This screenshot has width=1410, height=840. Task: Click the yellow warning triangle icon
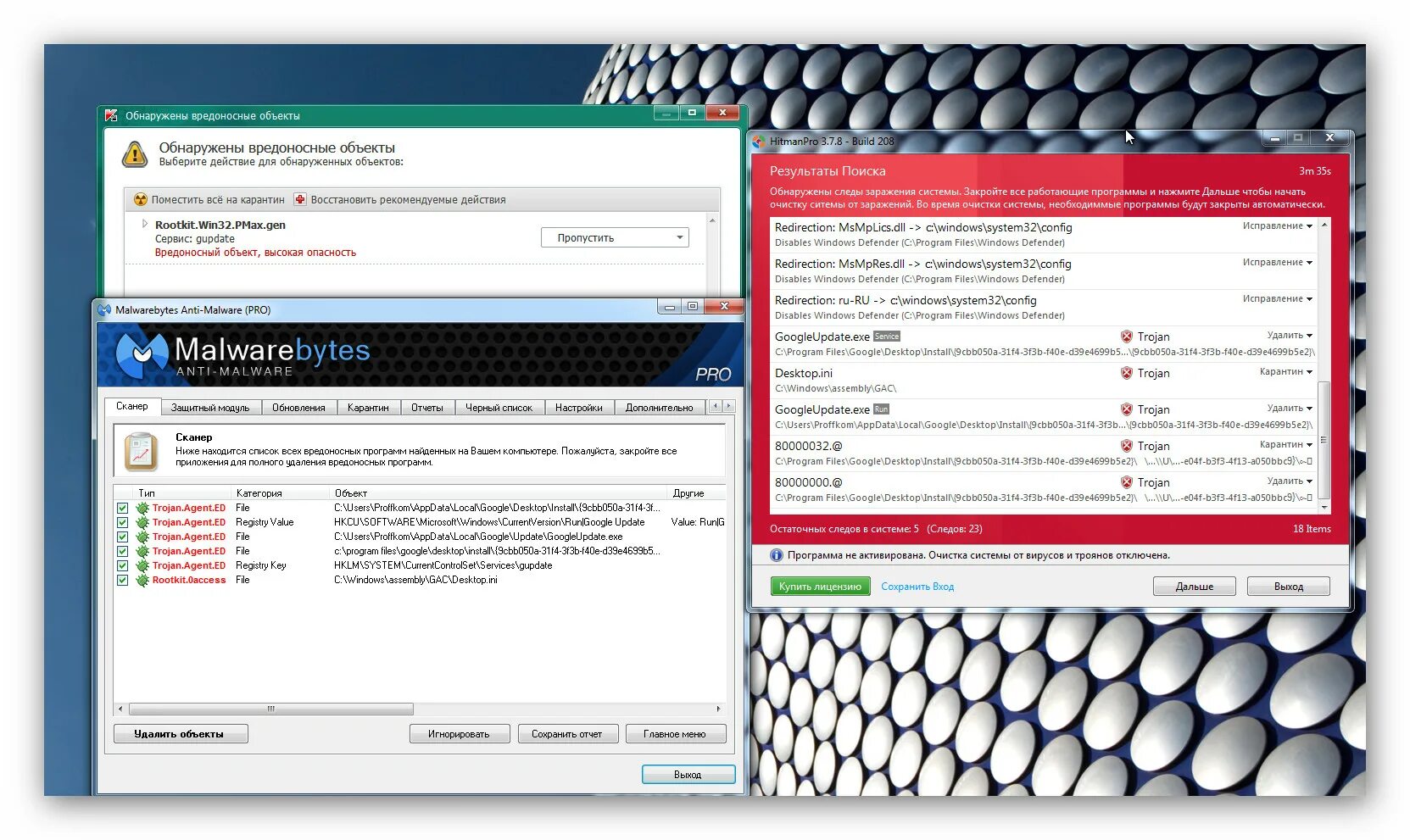[x=135, y=154]
